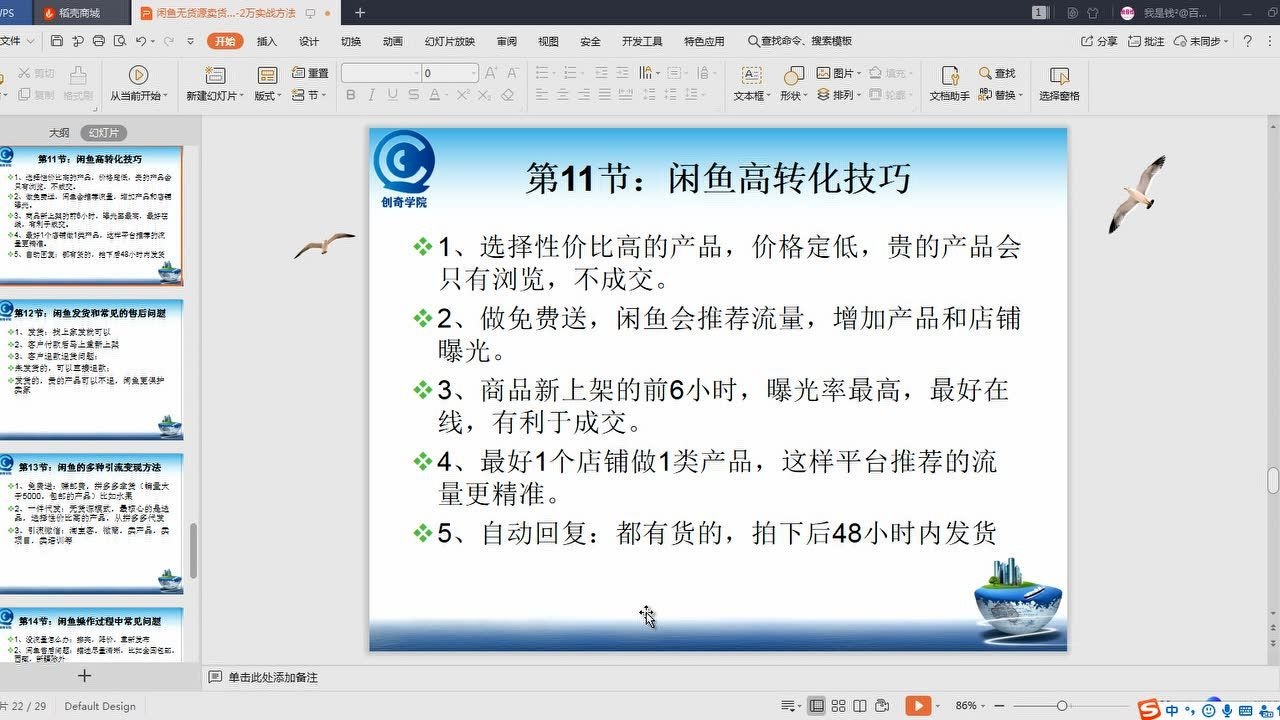The width and height of the screenshot is (1280, 720).
Task: Open Print Preview icon
Action: click(119, 41)
